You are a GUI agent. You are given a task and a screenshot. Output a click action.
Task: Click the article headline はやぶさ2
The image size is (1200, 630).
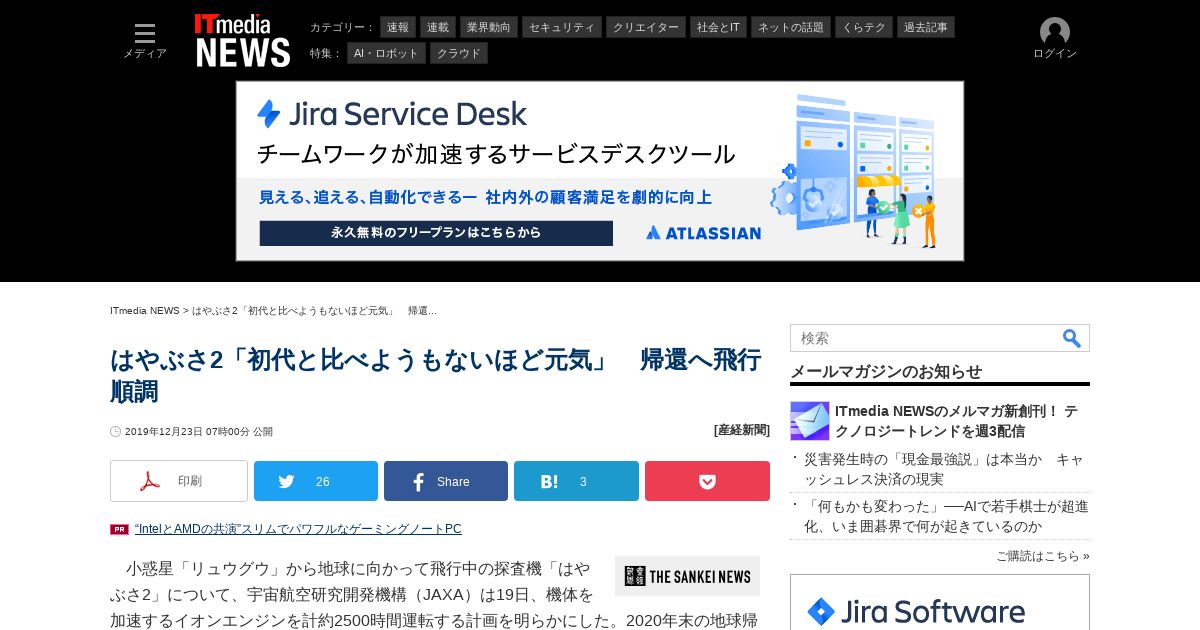tap(435, 375)
